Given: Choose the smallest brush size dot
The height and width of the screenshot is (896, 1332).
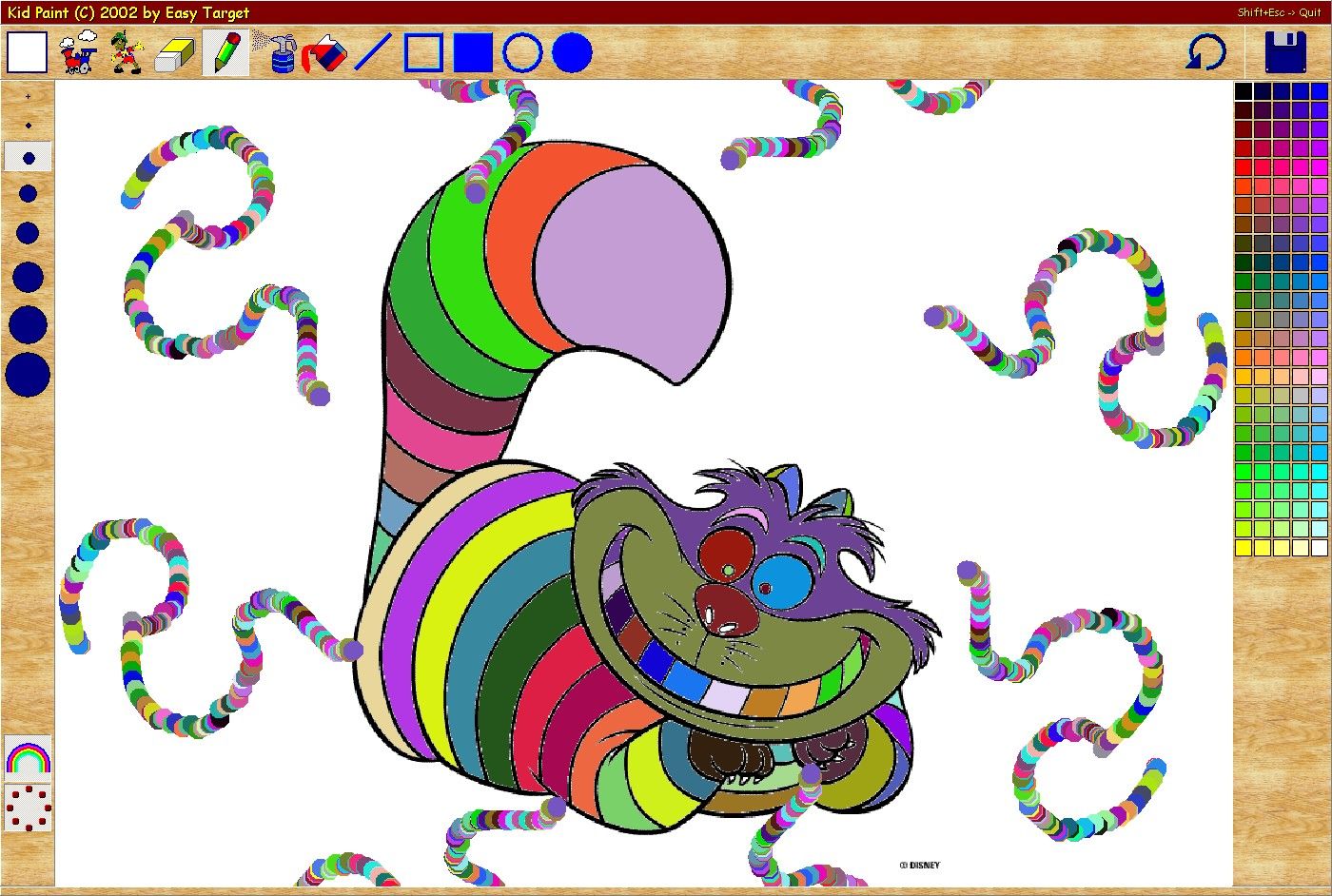Looking at the screenshot, I should pos(28,96).
